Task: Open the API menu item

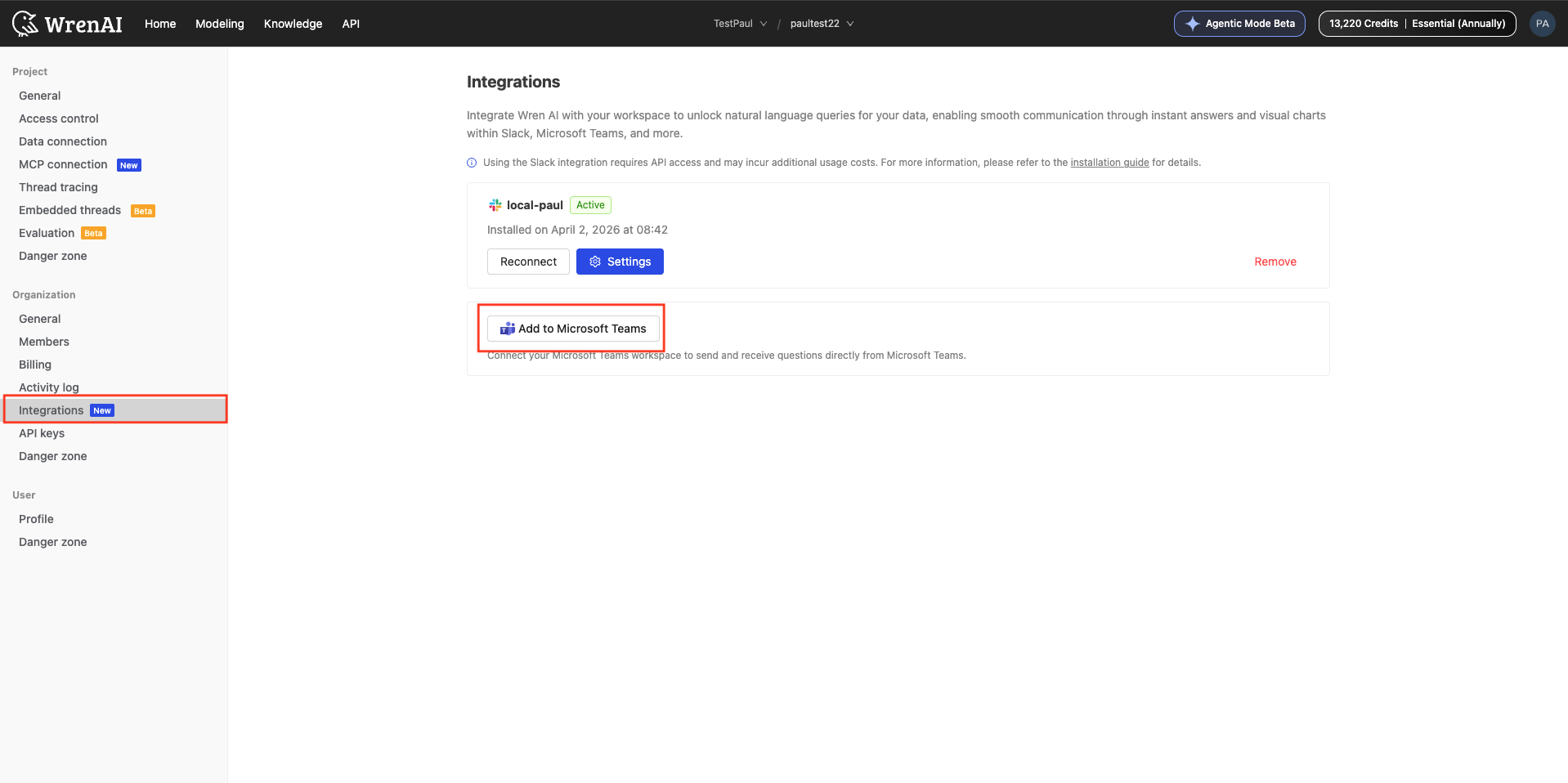Action: (x=351, y=24)
